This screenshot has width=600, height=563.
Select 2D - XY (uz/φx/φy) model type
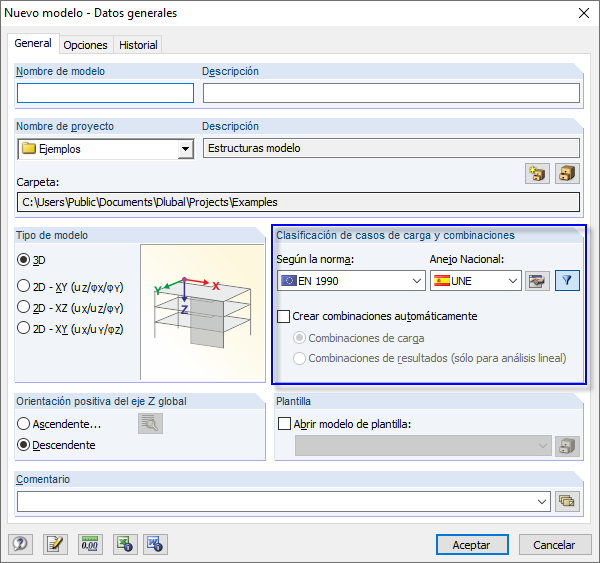click(x=70, y=287)
